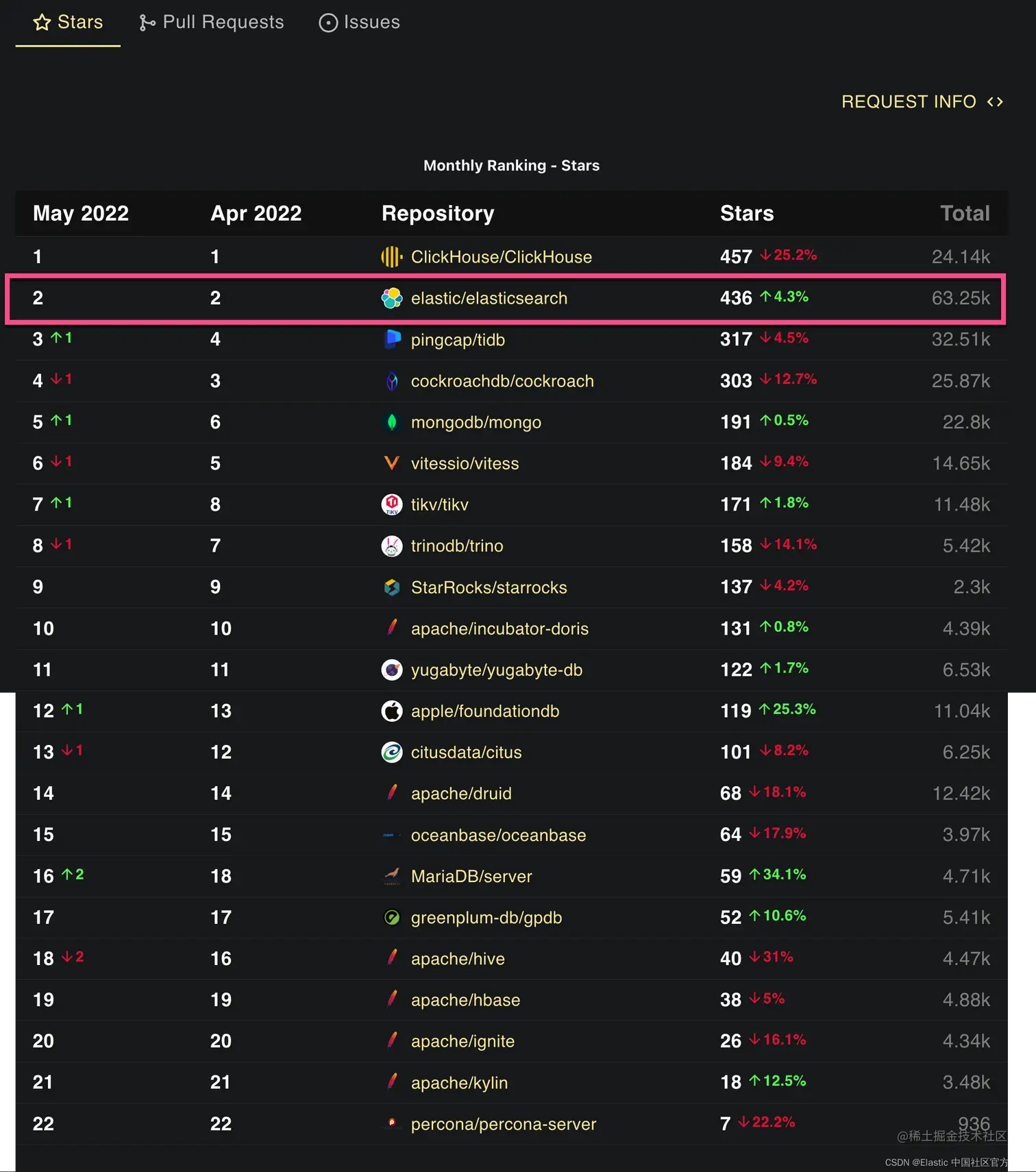Click the Repository column header
The width and height of the screenshot is (1036, 1172).
click(438, 213)
